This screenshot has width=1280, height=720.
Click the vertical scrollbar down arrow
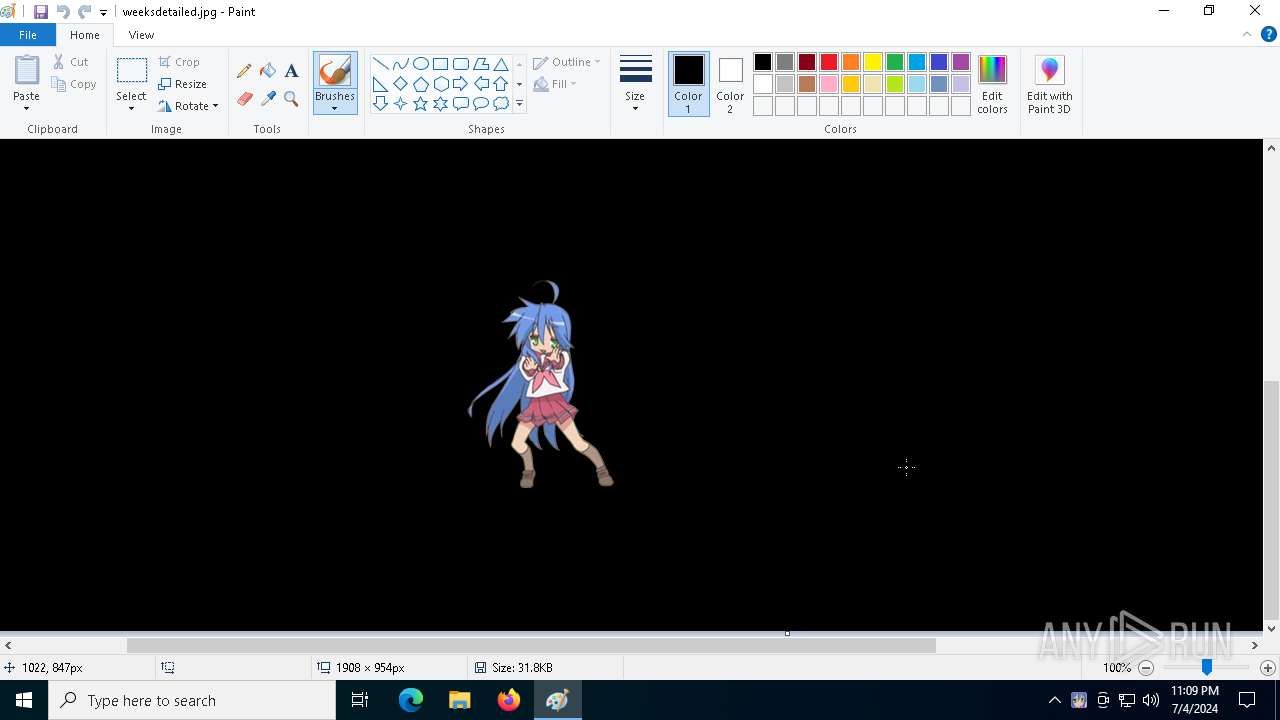[x=1271, y=629]
